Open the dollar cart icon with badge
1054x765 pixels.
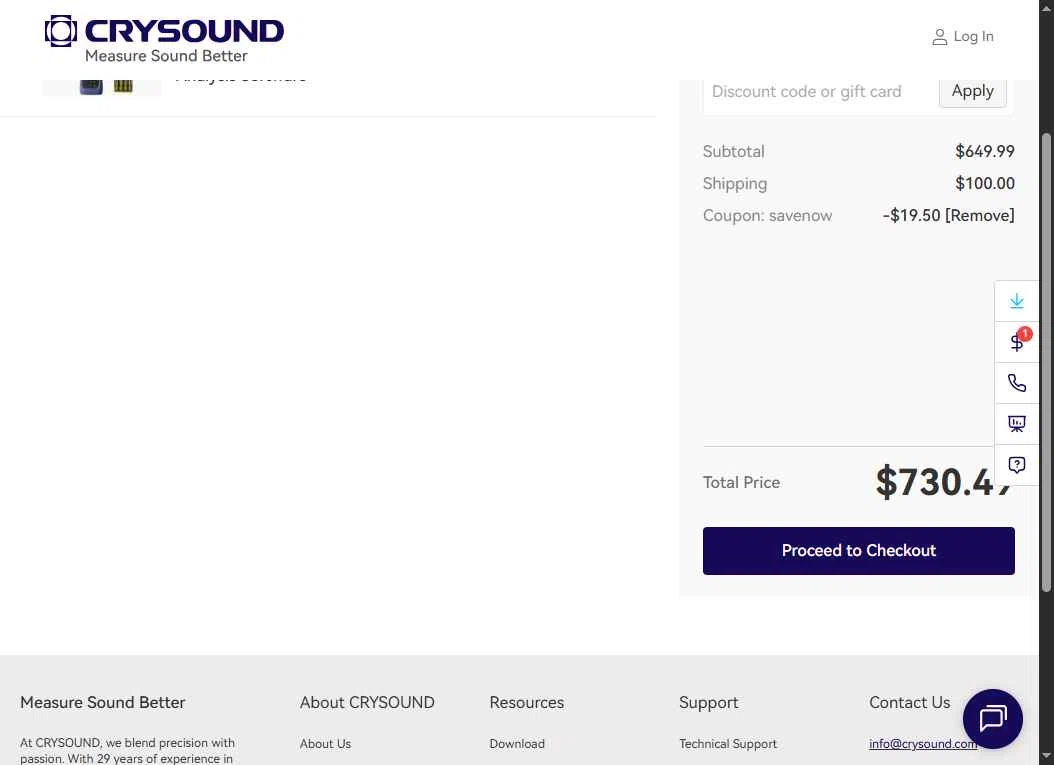[x=1016, y=342]
